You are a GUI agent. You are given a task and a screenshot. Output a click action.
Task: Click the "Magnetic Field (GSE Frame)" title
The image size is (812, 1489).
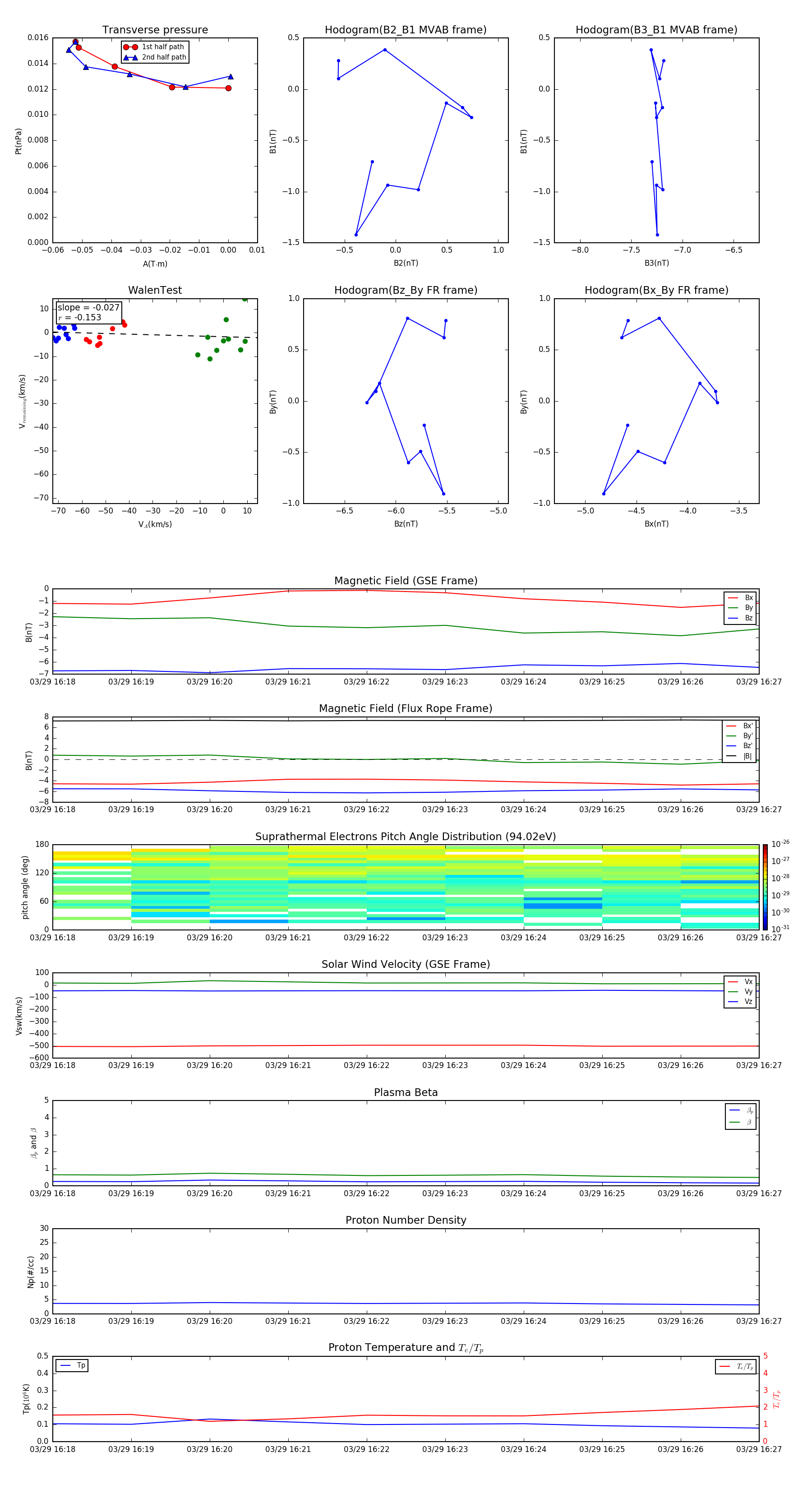point(406,581)
